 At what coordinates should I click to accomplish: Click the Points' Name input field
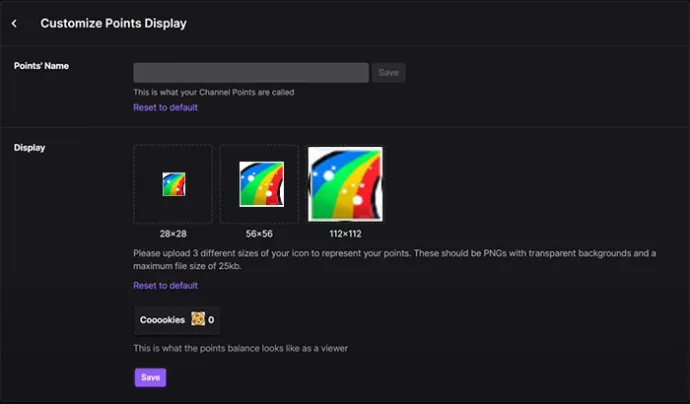[x=251, y=73]
